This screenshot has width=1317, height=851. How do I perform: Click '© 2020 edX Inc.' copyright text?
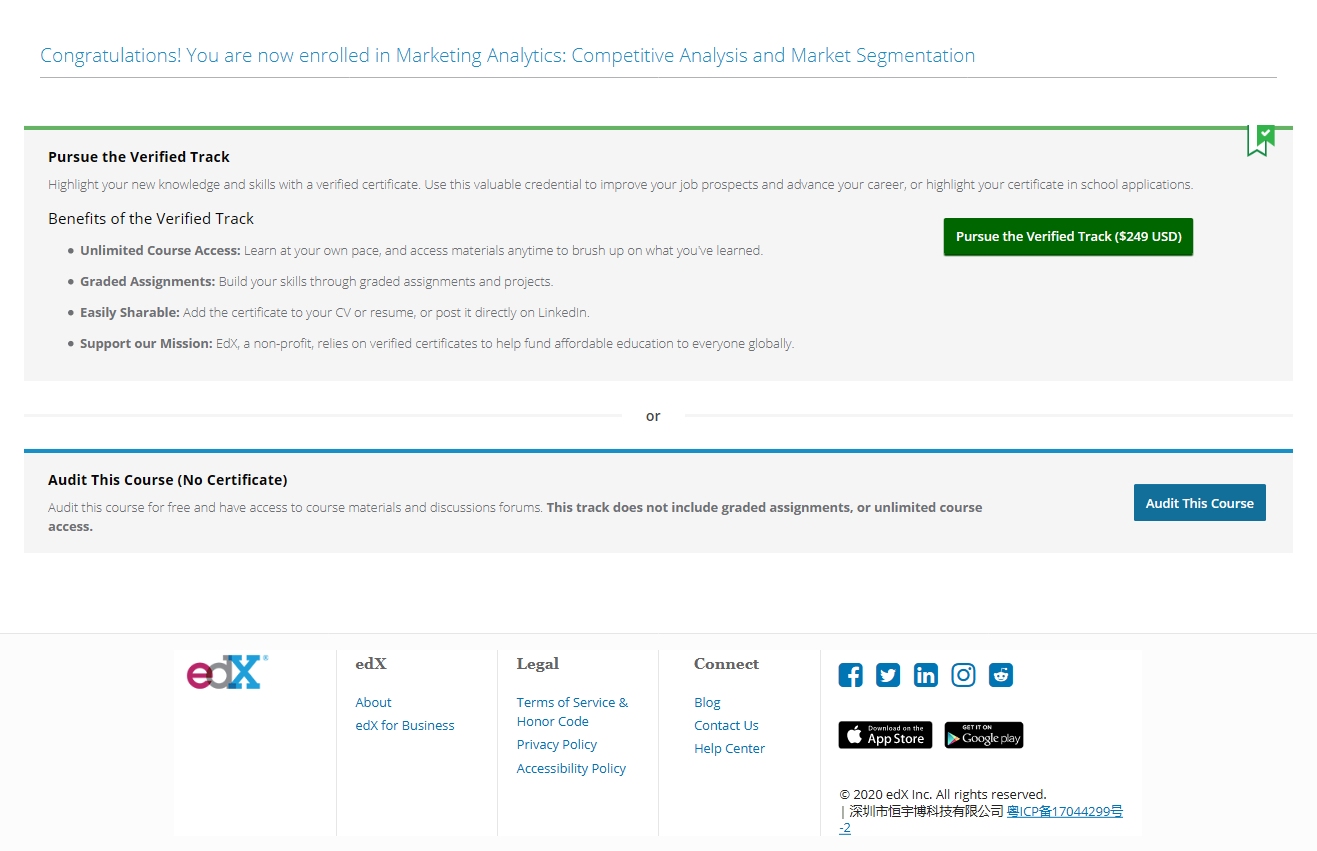tap(943, 794)
